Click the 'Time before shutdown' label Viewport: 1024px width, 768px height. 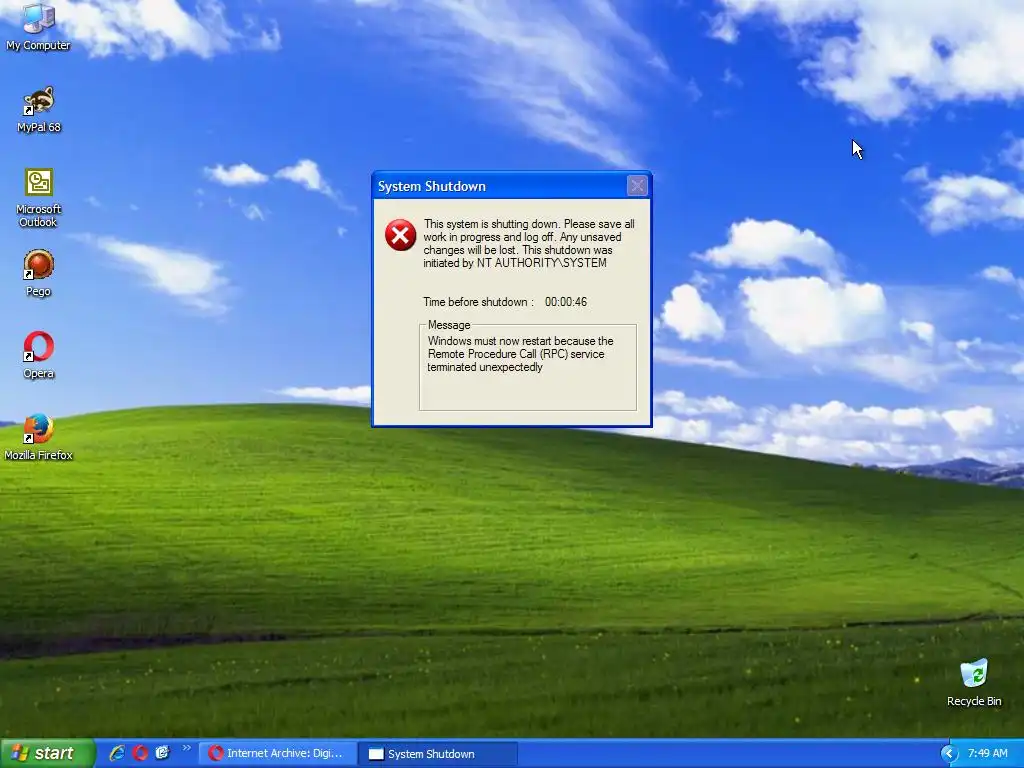(478, 302)
